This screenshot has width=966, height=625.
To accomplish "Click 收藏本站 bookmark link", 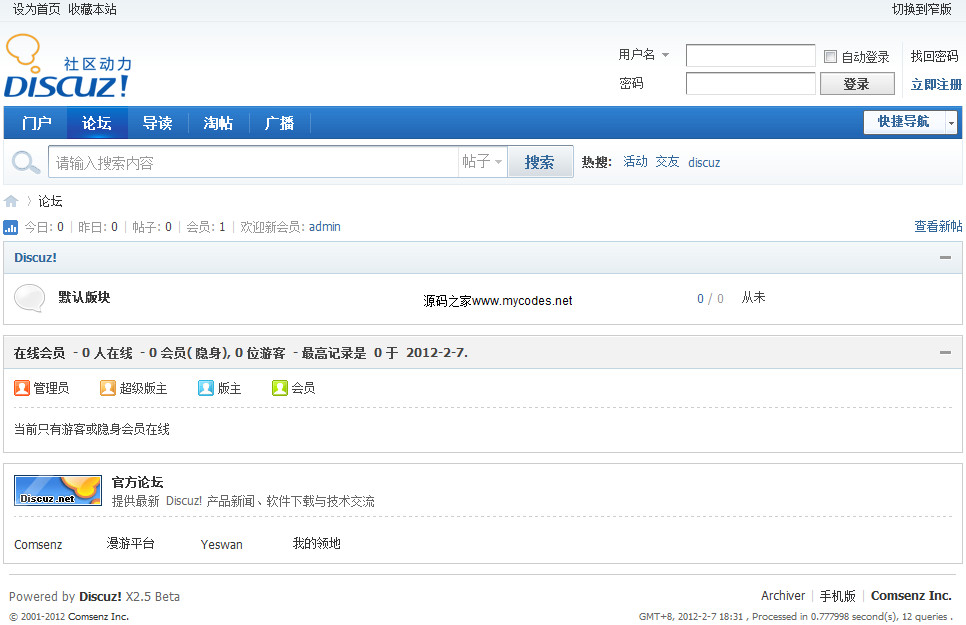I will (92, 9).
